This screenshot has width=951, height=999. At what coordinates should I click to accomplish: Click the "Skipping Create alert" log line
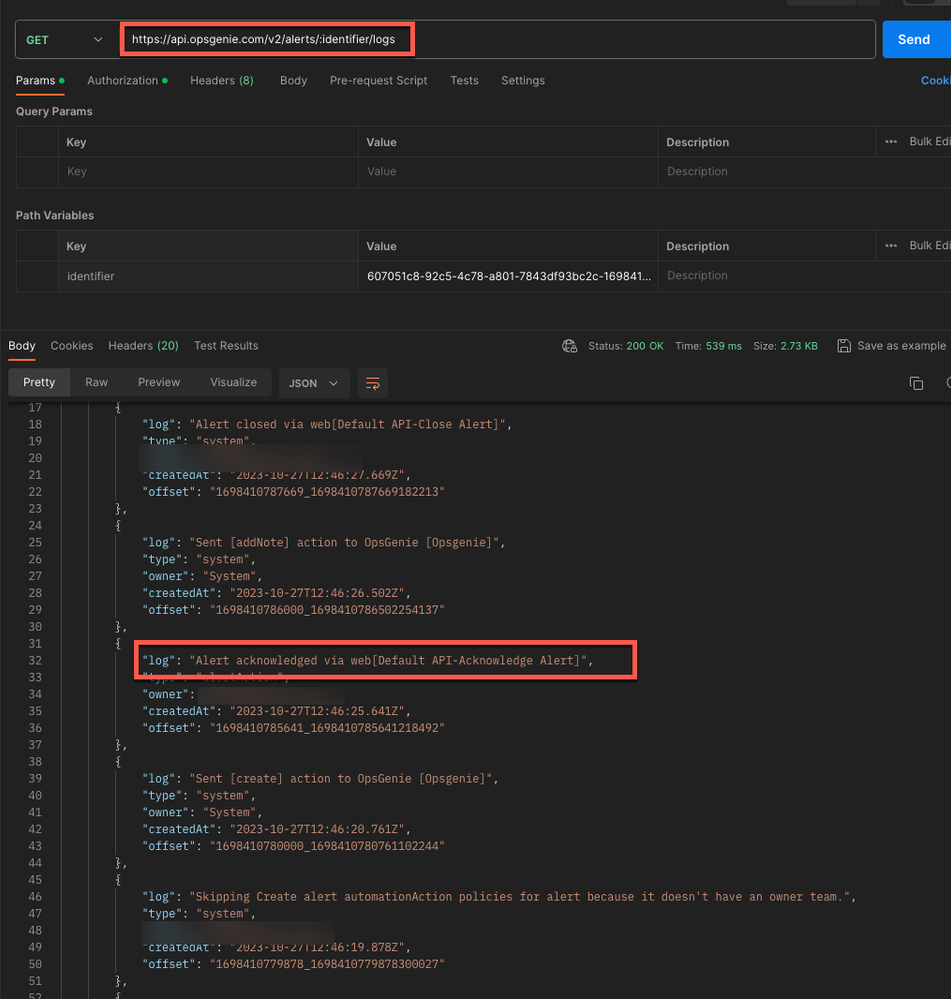click(499, 897)
